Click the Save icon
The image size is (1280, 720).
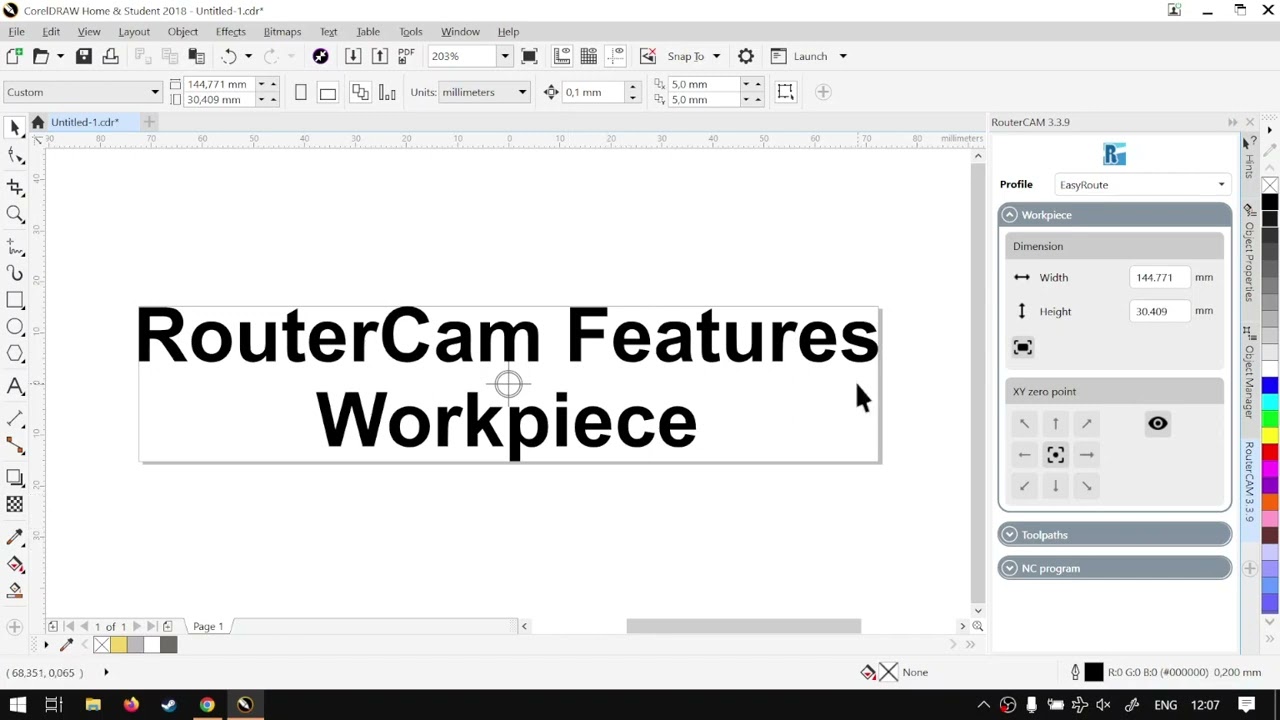[x=84, y=56]
